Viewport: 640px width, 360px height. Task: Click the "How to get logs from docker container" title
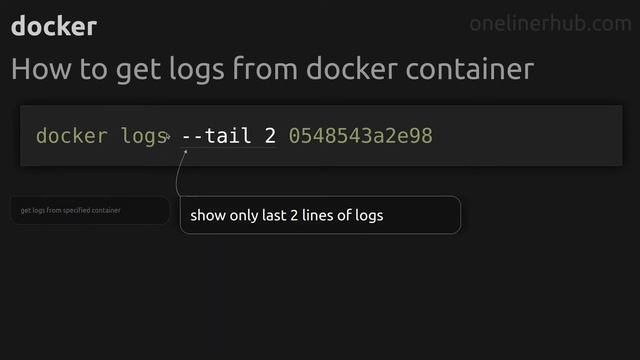click(272, 69)
